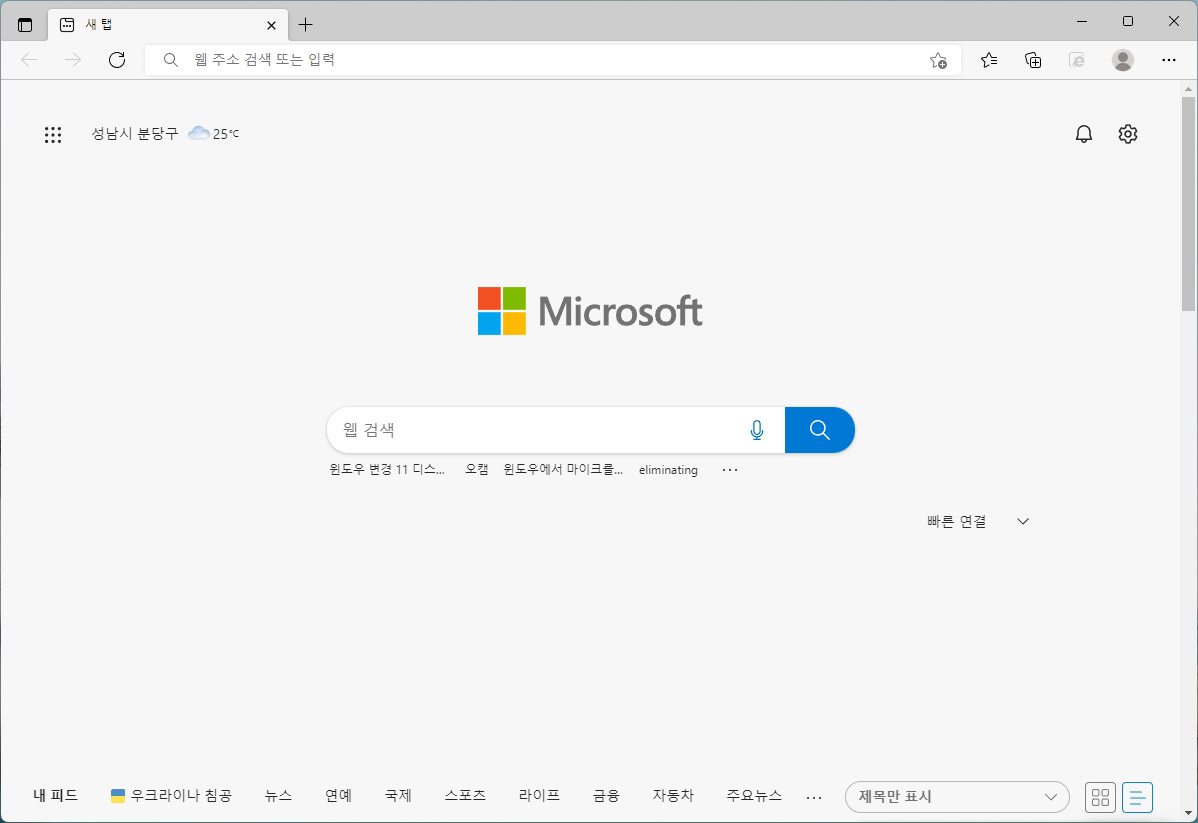The width and height of the screenshot is (1198, 823).
Task: Open the 우크라이나 침공 feed tab
Action: [x=171, y=795]
